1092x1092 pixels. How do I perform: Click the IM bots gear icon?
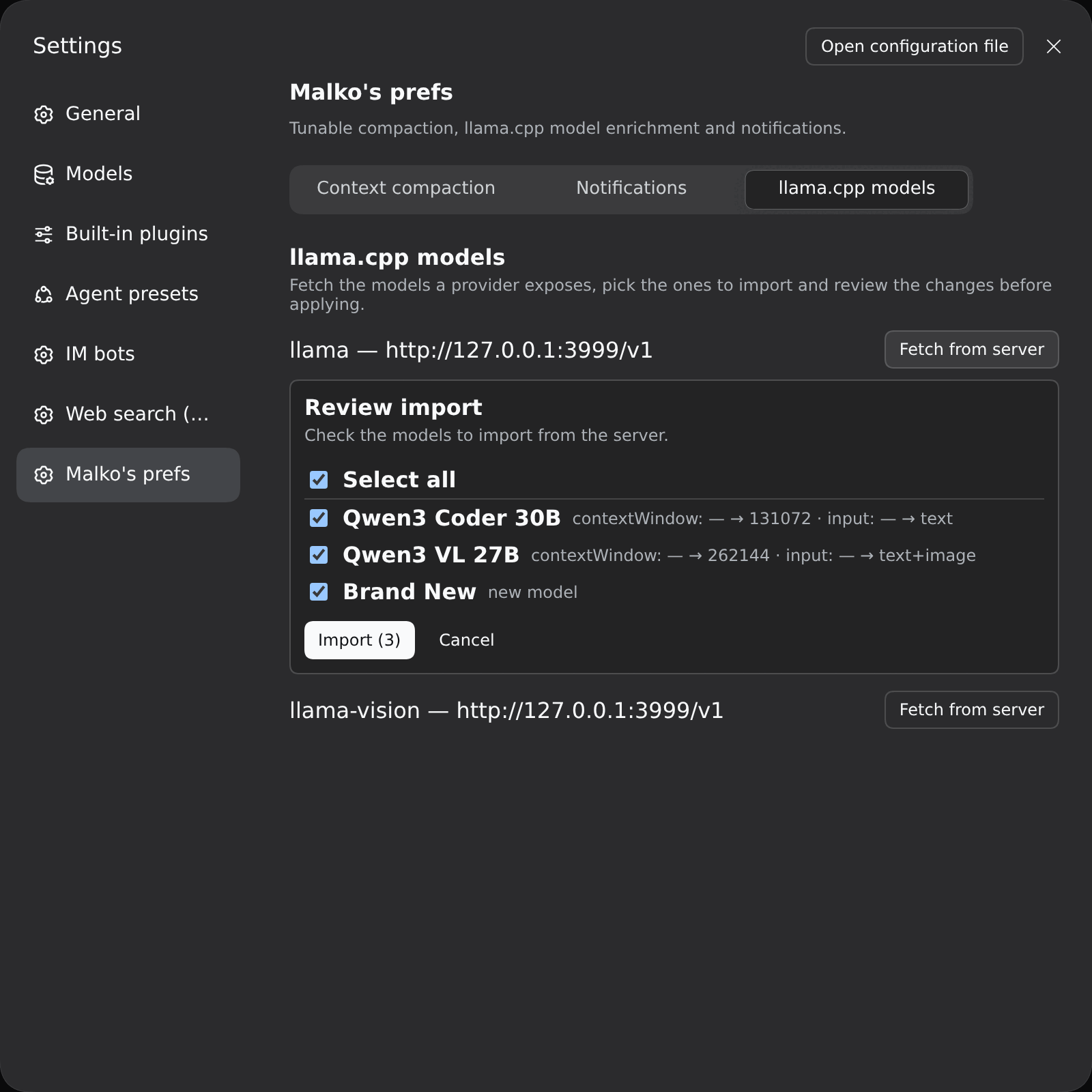44,354
